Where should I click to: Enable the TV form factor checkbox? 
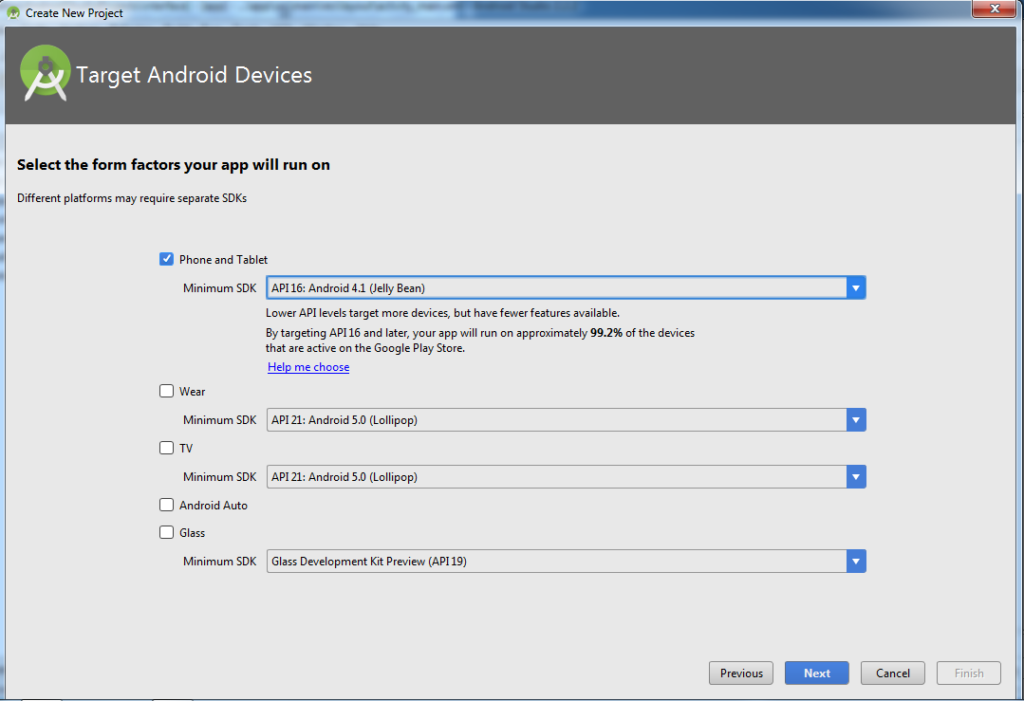pos(167,448)
